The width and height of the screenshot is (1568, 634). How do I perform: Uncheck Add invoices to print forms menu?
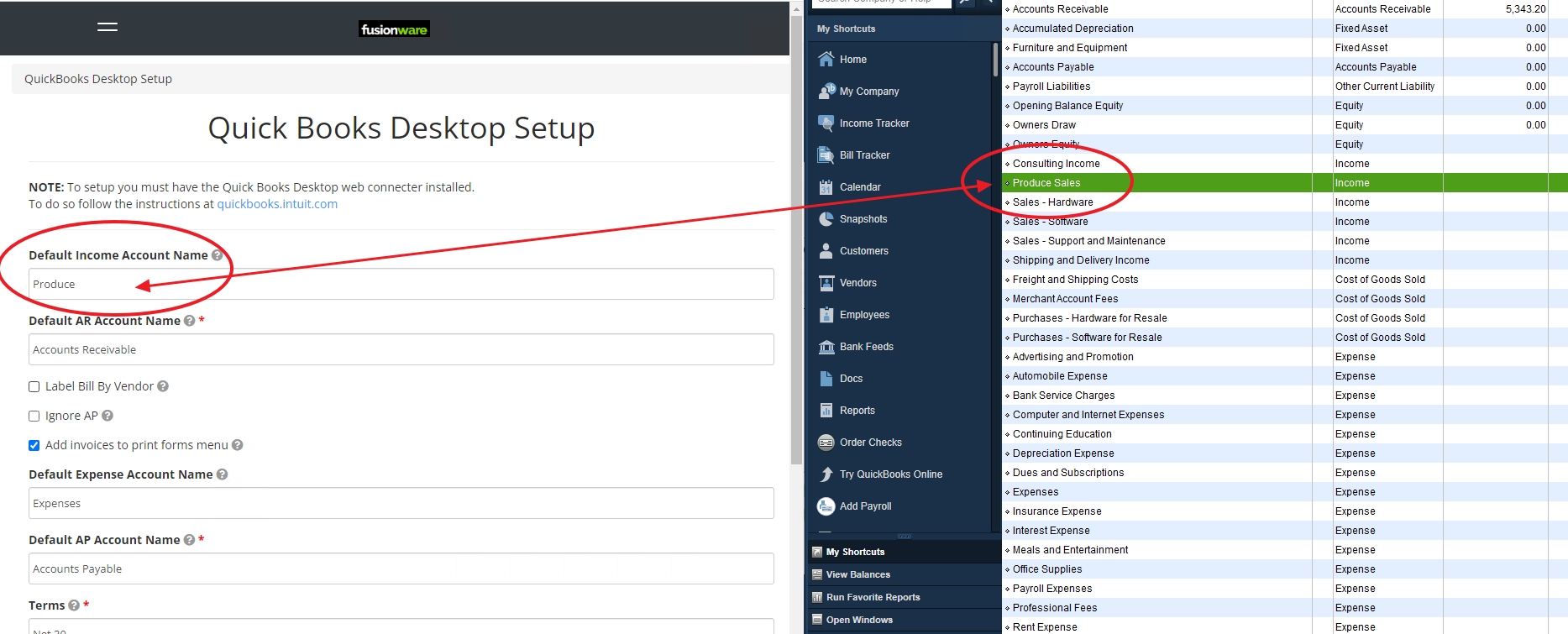point(34,445)
